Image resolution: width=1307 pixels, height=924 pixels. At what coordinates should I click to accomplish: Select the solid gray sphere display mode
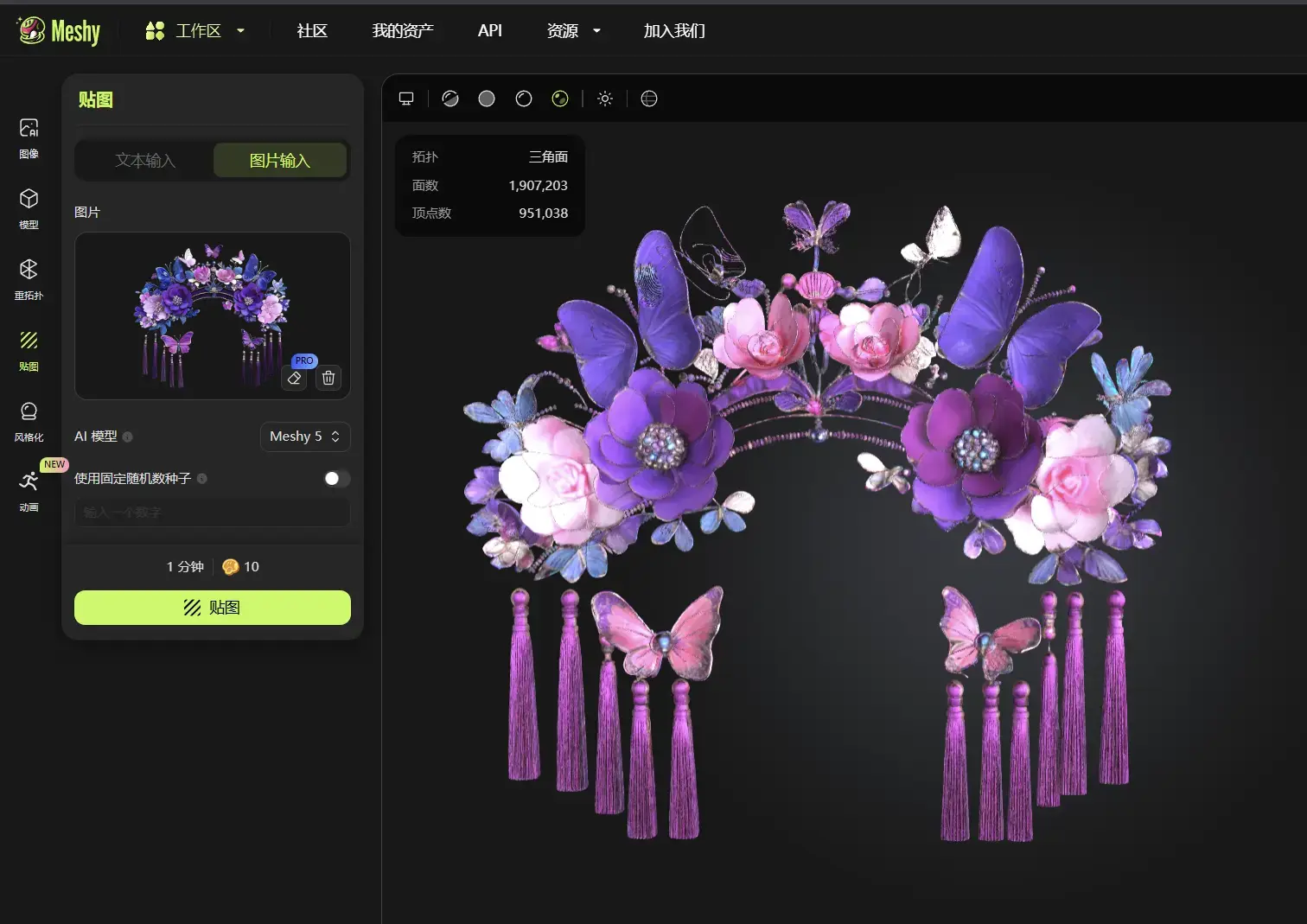486,98
